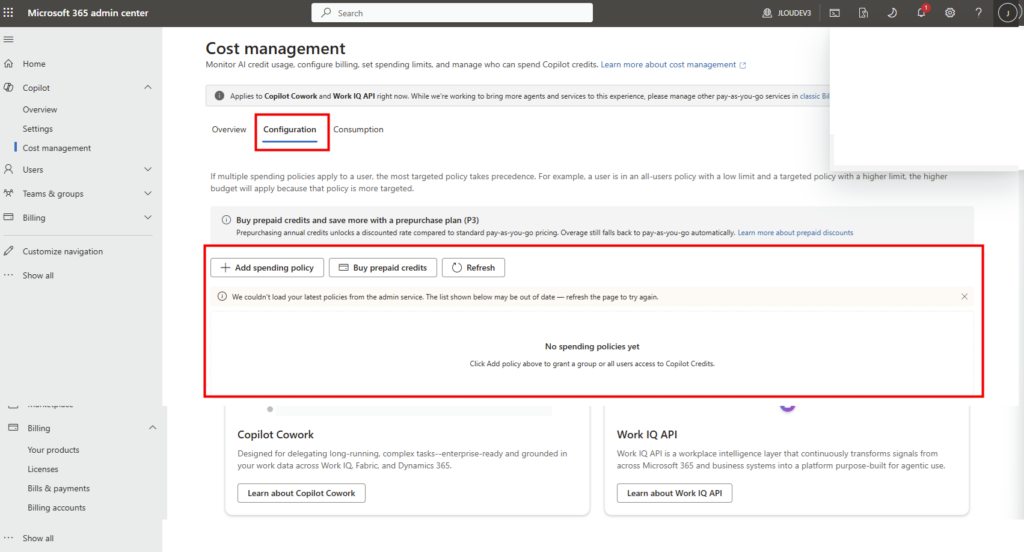Click Buy prepaid credits button
Screen dimensions: 1024x552
[x=383, y=268]
